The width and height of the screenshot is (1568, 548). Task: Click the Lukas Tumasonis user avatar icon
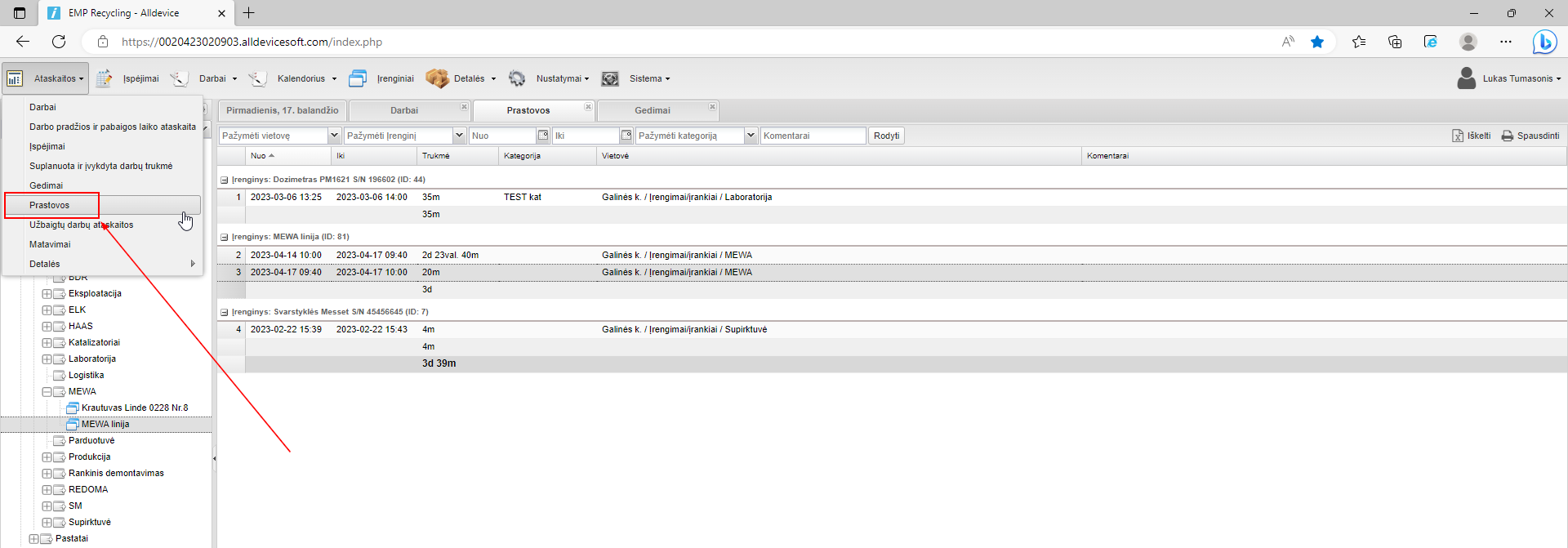pyautogui.click(x=1467, y=78)
